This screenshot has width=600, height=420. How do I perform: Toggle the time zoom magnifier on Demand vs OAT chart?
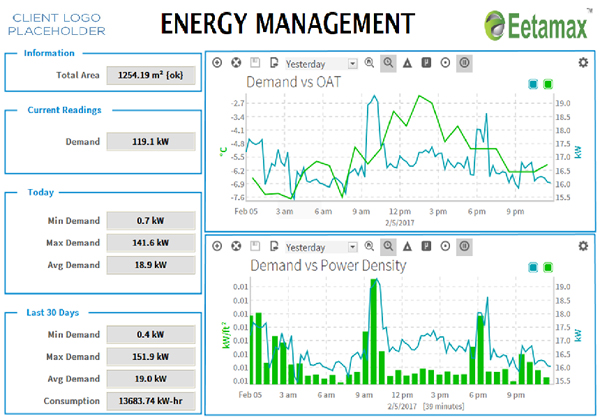click(388, 63)
